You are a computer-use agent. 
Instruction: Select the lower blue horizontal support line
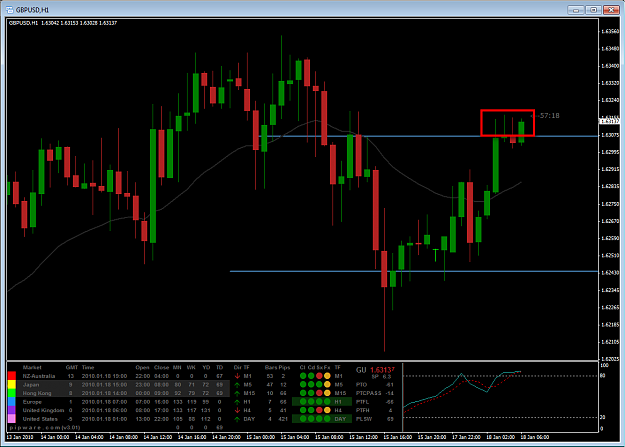(x=414, y=272)
